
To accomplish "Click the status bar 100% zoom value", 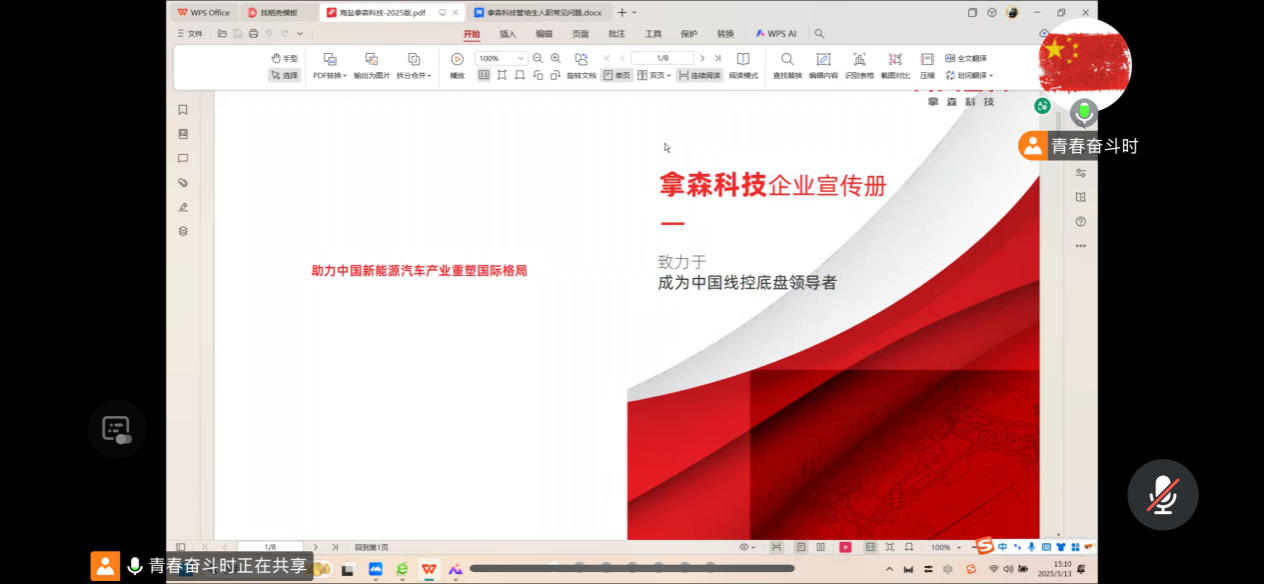I will [941, 548].
